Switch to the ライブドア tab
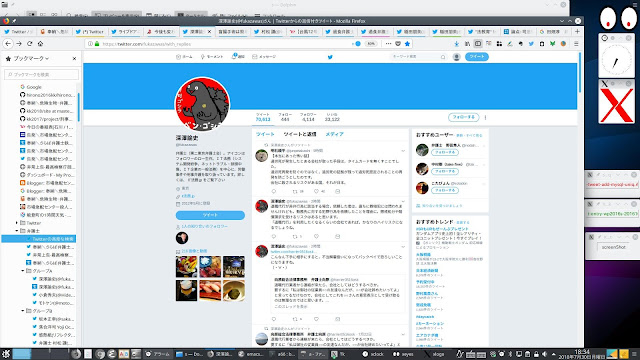 (x=126, y=31)
